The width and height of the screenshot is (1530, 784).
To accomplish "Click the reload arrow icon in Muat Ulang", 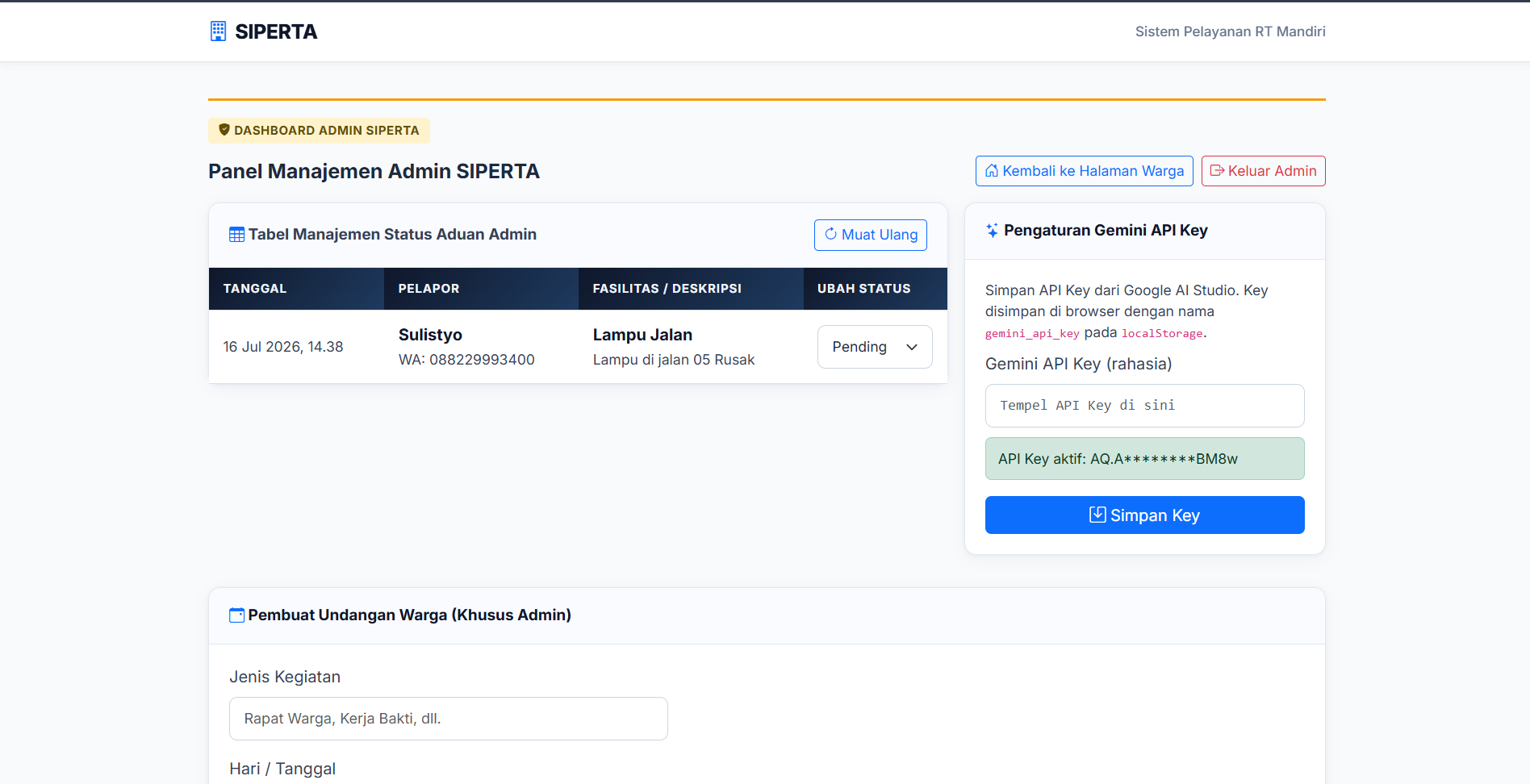I will click(x=830, y=234).
